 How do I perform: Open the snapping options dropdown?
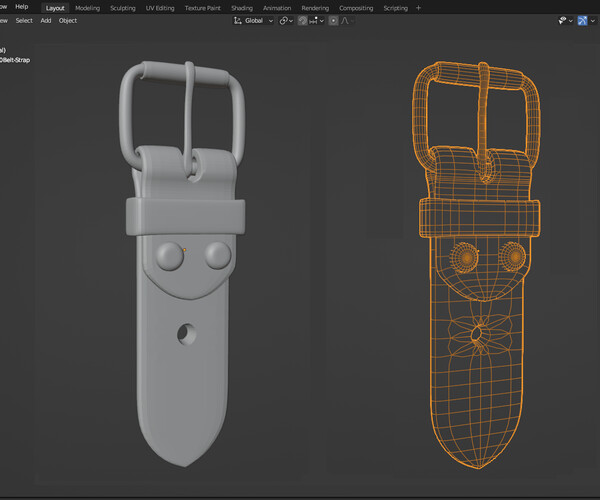[316, 21]
